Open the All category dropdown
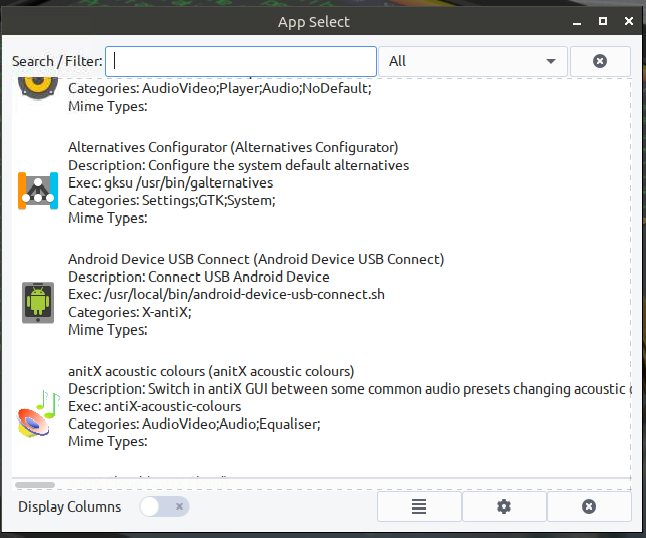Viewport: 646px width, 538px height. pos(473,61)
